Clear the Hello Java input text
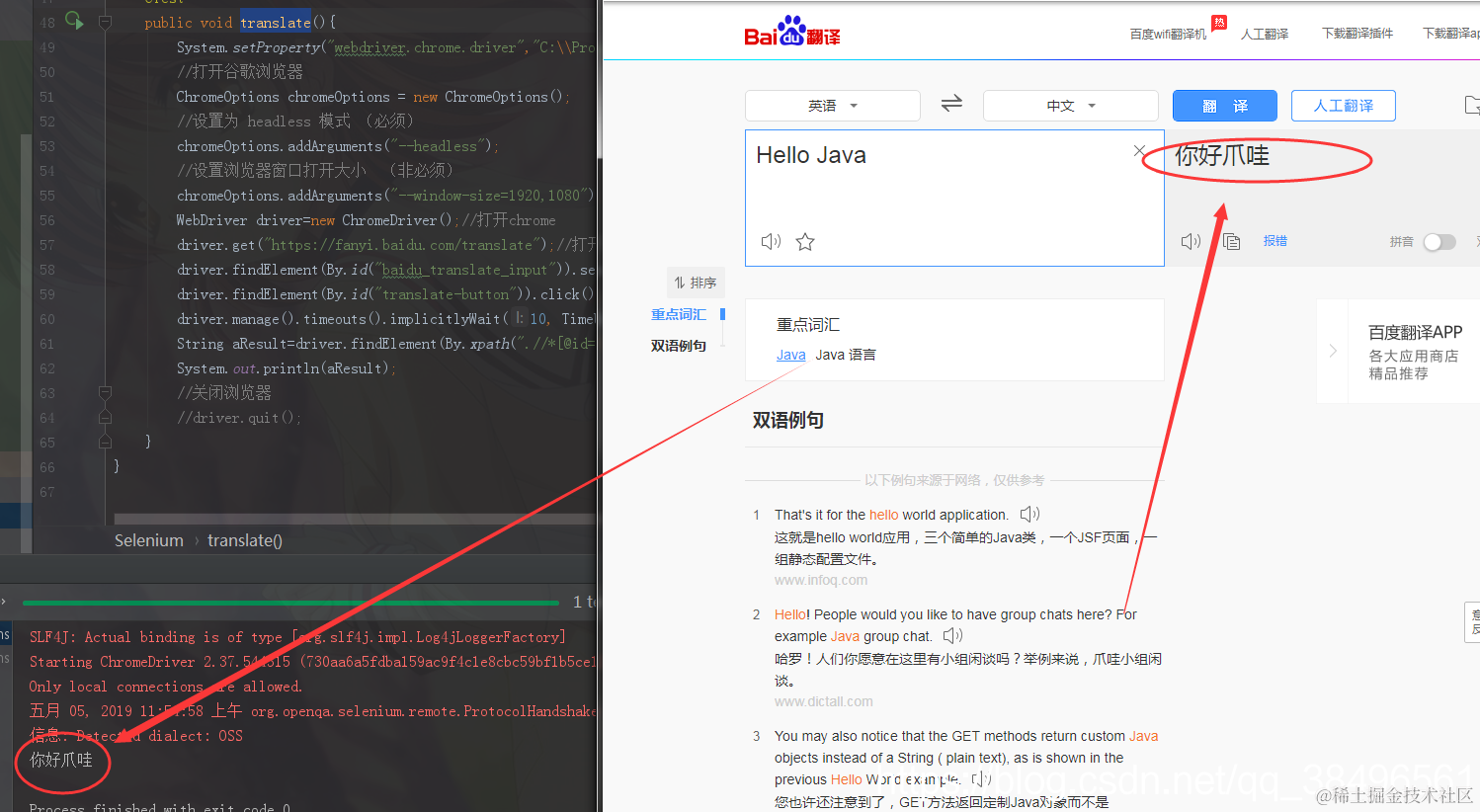The height and width of the screenshot is (812, 1480). (x=1139, y=151)
